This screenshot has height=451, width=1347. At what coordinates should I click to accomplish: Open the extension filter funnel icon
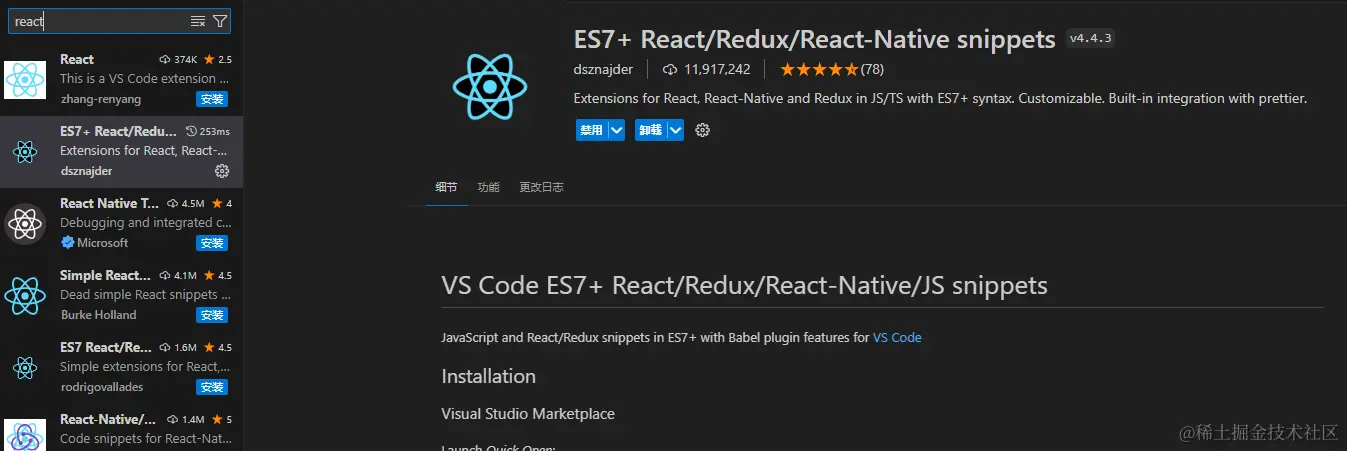[220, 21]
